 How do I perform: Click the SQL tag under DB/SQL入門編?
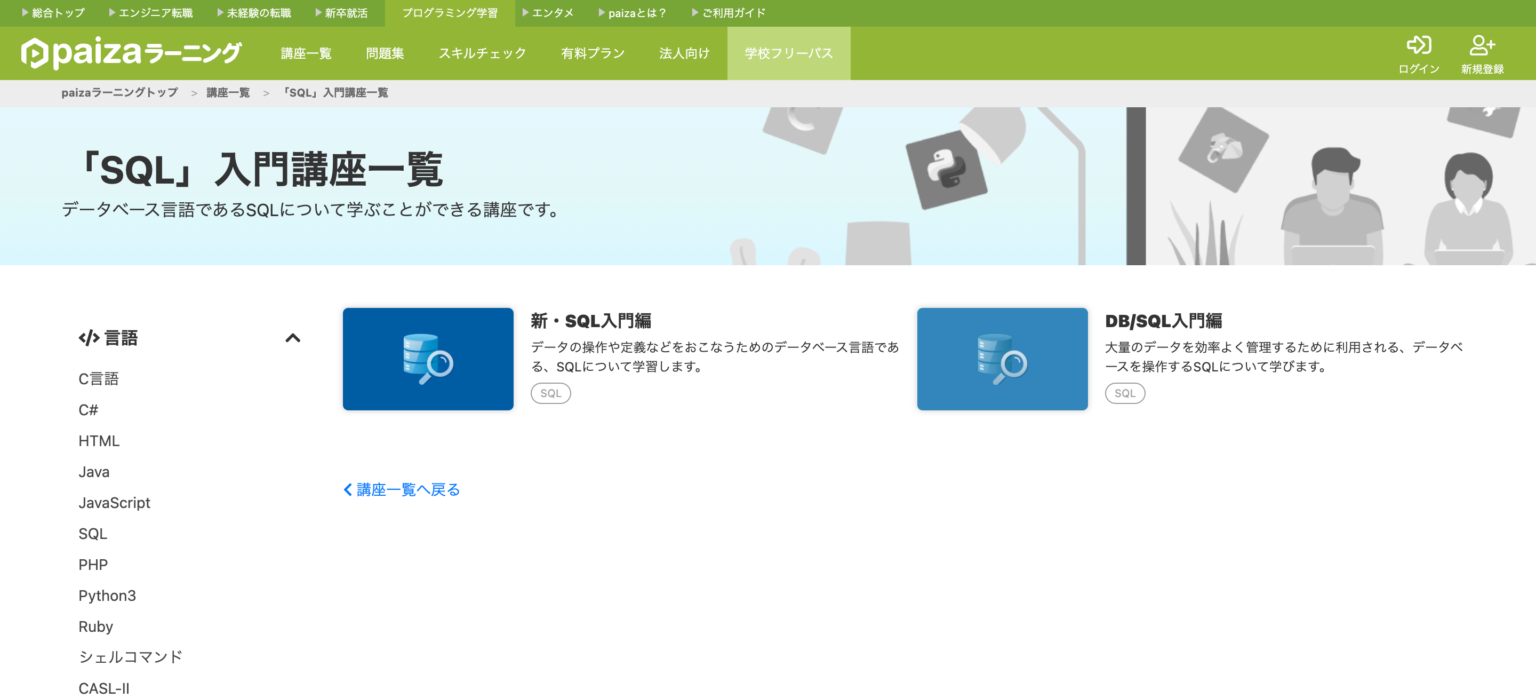[x=1125, y=393]
